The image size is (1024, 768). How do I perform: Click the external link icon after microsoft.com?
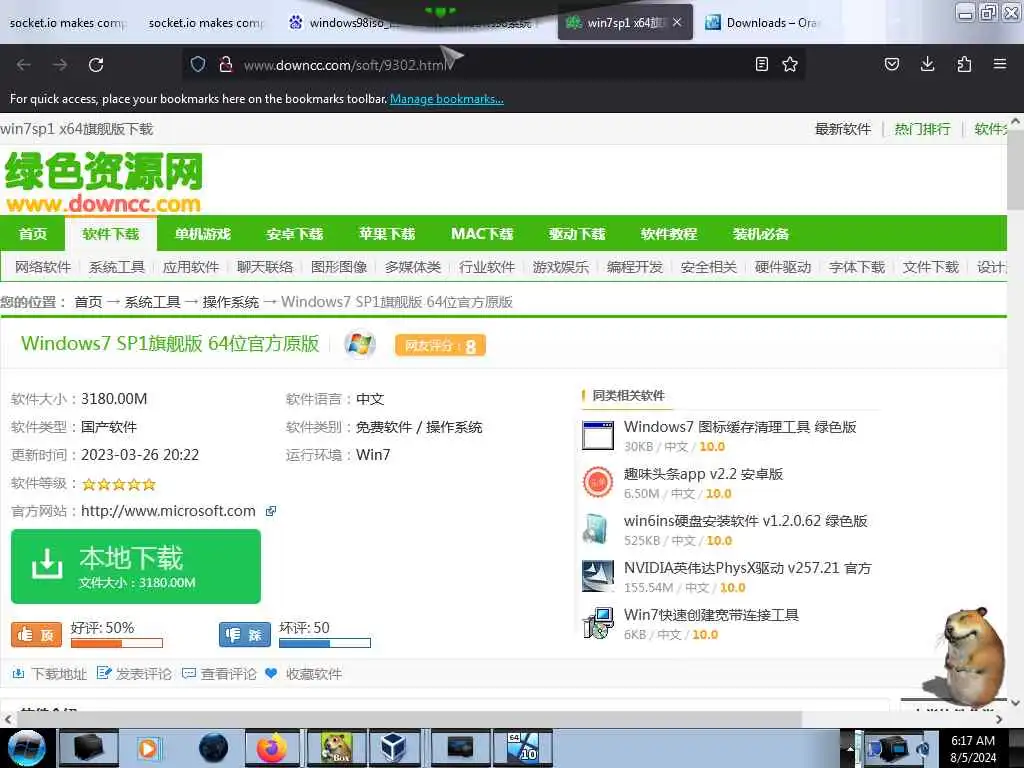point(271,511)
